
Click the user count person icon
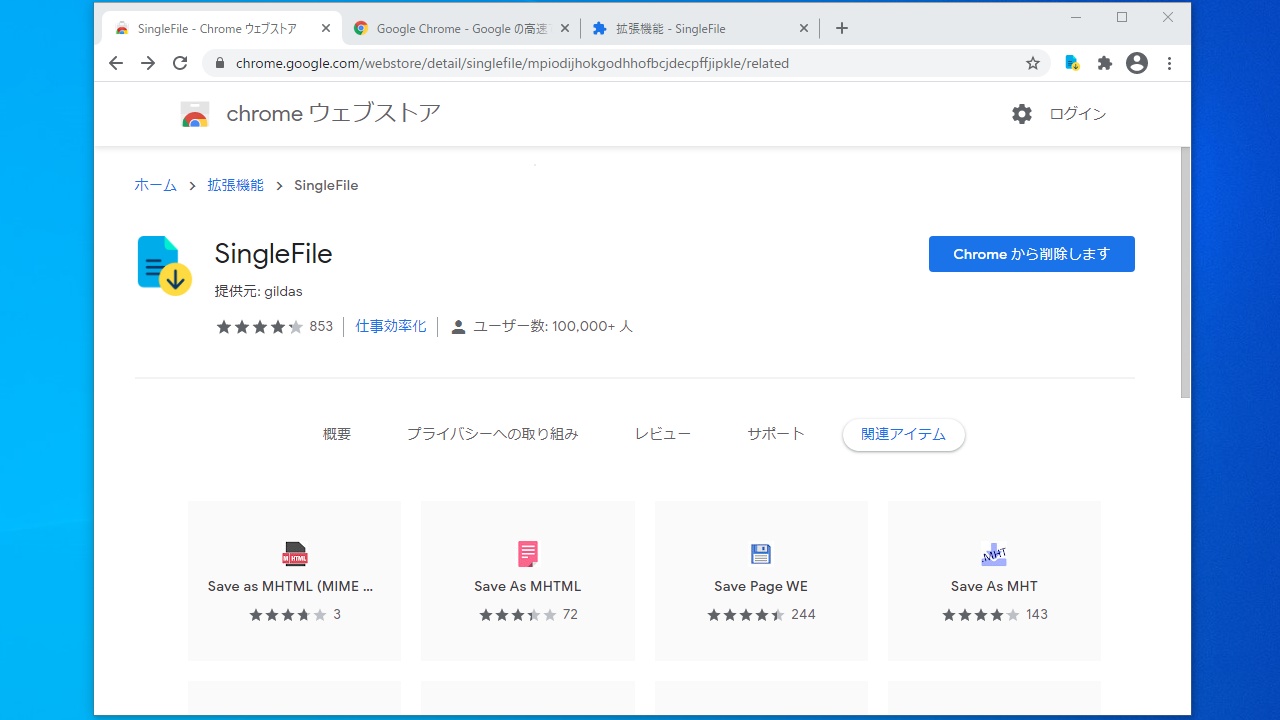click(458, 327)
